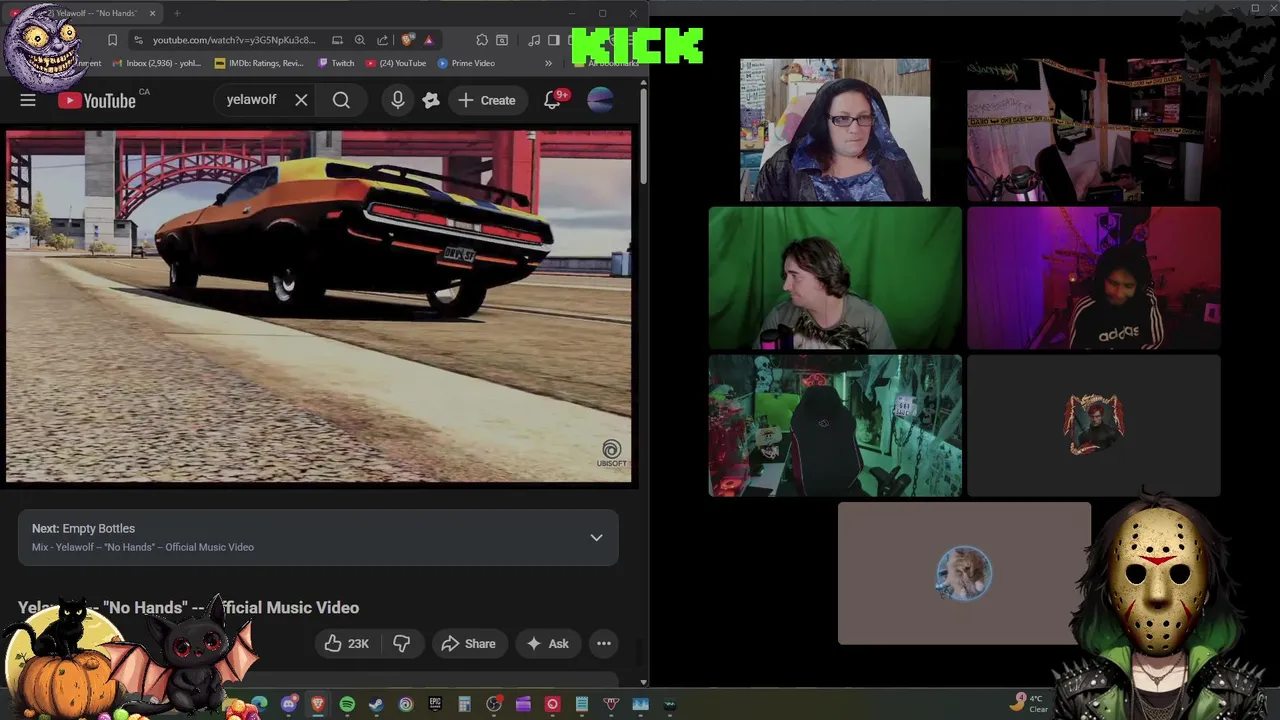The image size is (1280, 720).
Task: Open Brave Shields lion icon
Action: [x=407, y=40]
